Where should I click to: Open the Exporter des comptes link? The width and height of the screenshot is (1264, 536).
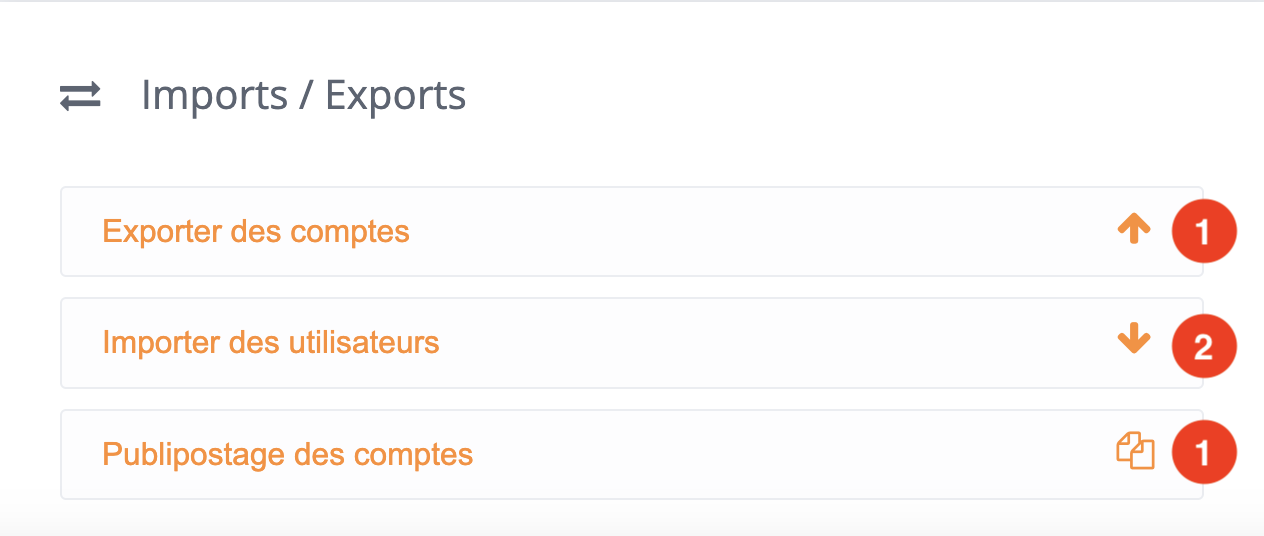click(256, 232)
